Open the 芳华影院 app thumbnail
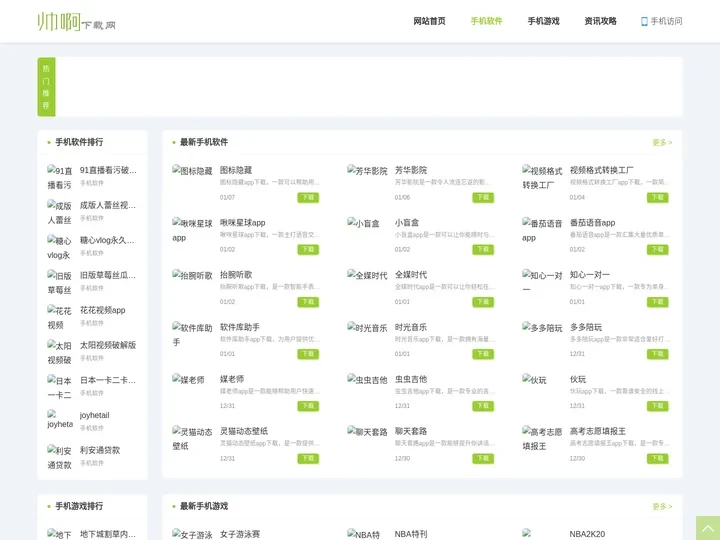Image resolution: width=720 pixels, height=540 pixels. (367, 171)
